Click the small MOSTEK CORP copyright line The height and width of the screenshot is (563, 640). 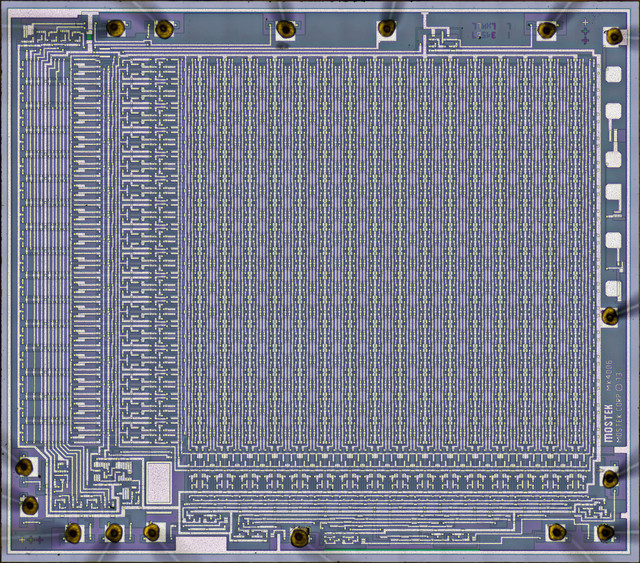click(619, 407)
